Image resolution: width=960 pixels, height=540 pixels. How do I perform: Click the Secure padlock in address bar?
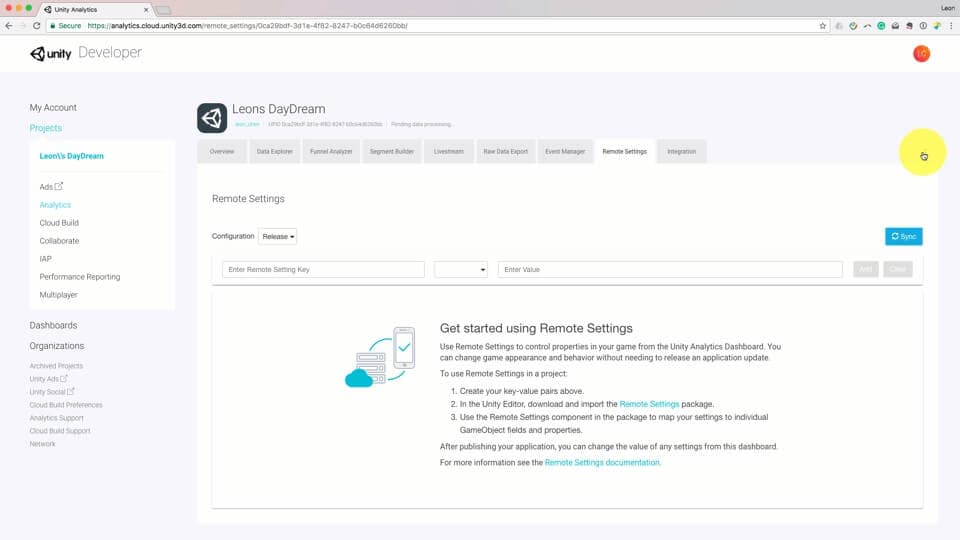[x=53, y=26]
